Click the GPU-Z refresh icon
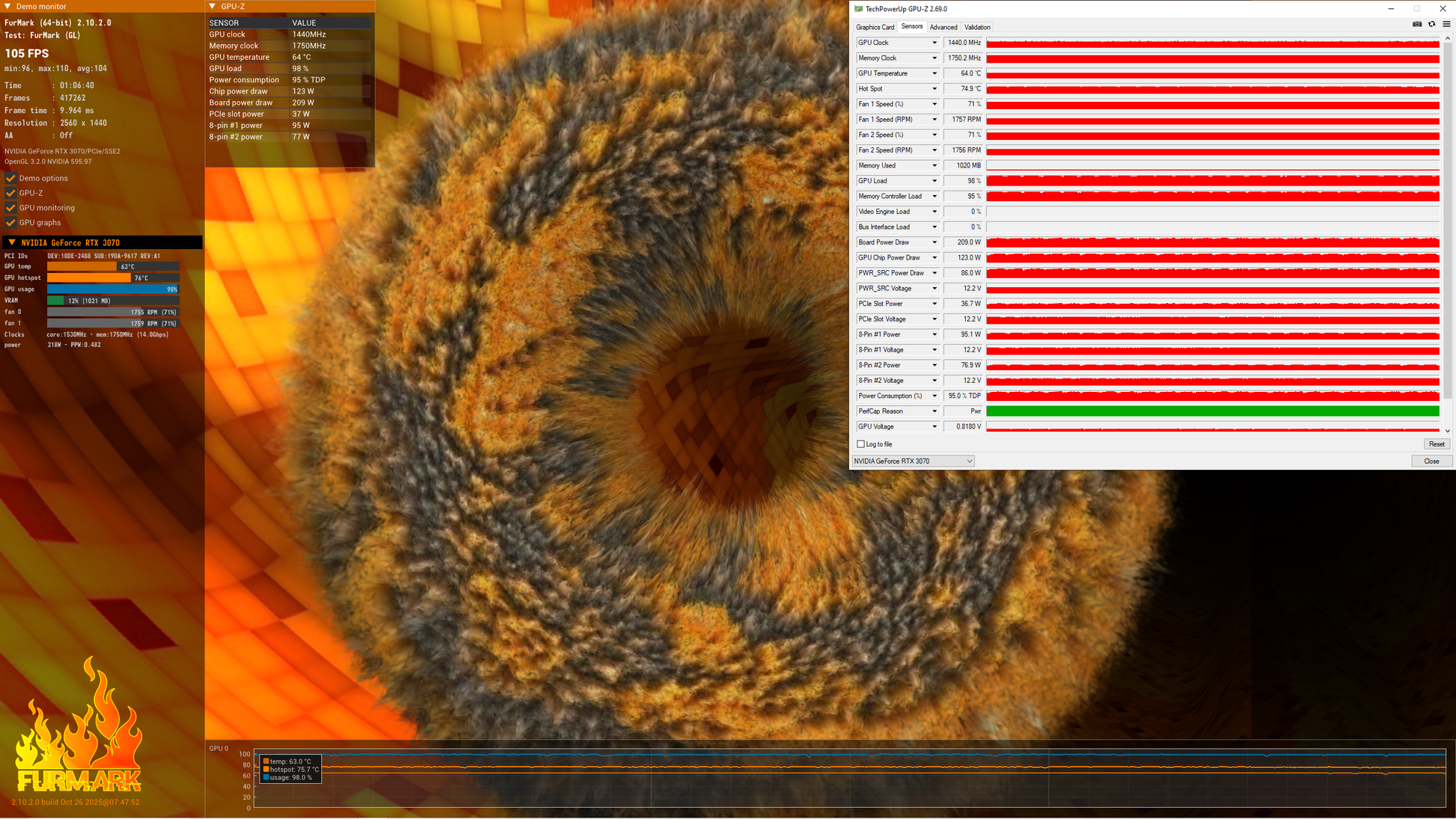 pyautogui.click(x=1432, y=24)
